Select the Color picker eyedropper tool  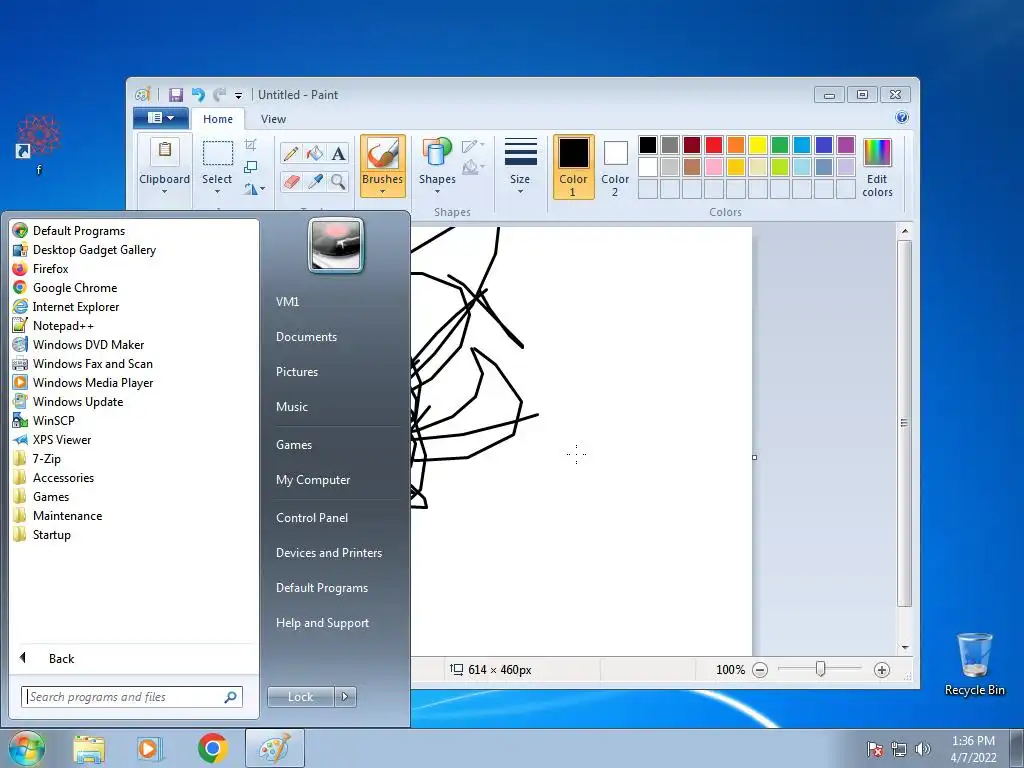pyautogui.click(x=315, y=181)
